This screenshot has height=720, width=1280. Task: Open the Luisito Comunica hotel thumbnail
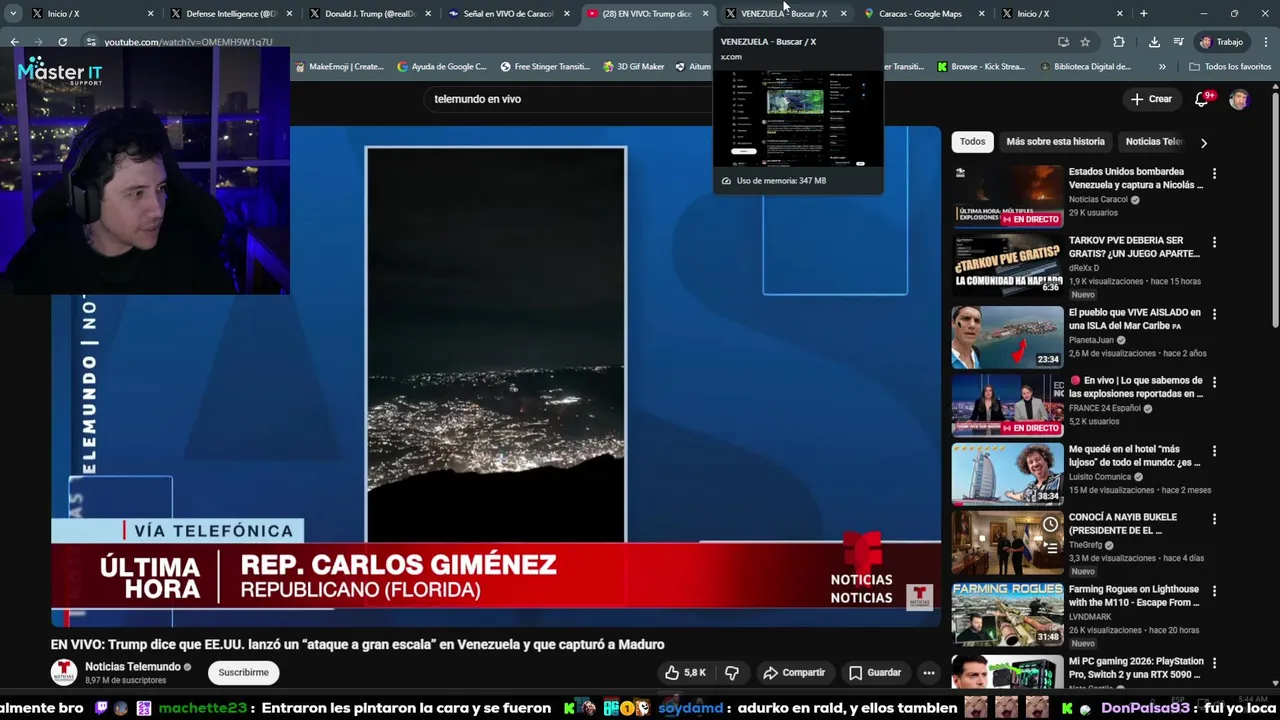pos(1007,474)
